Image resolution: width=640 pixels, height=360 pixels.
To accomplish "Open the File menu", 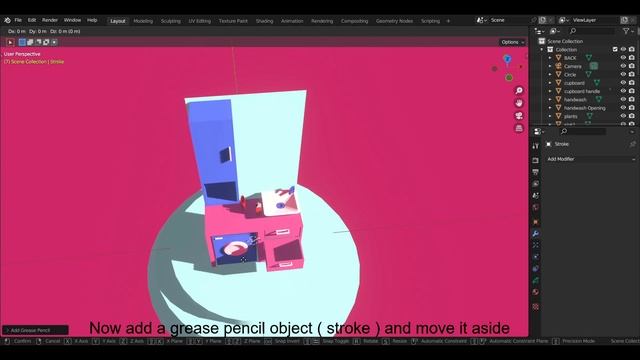I will (x=18, y=20).
